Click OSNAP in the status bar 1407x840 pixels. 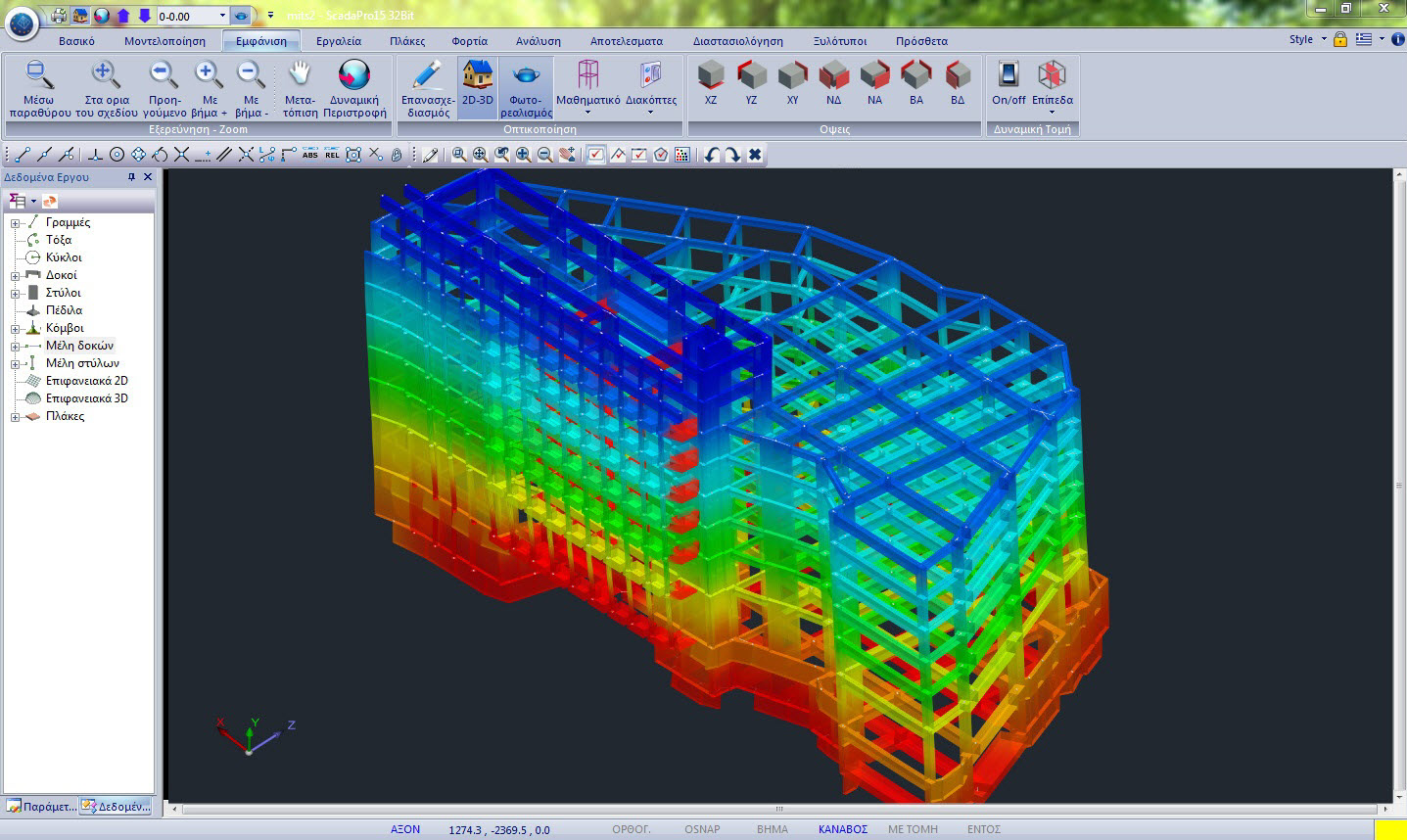pyautogui.click(x=702, y=829)
